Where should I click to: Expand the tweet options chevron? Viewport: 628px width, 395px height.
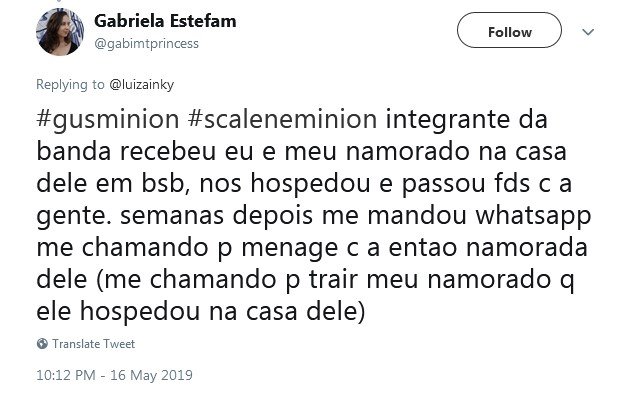coord(588,32)
